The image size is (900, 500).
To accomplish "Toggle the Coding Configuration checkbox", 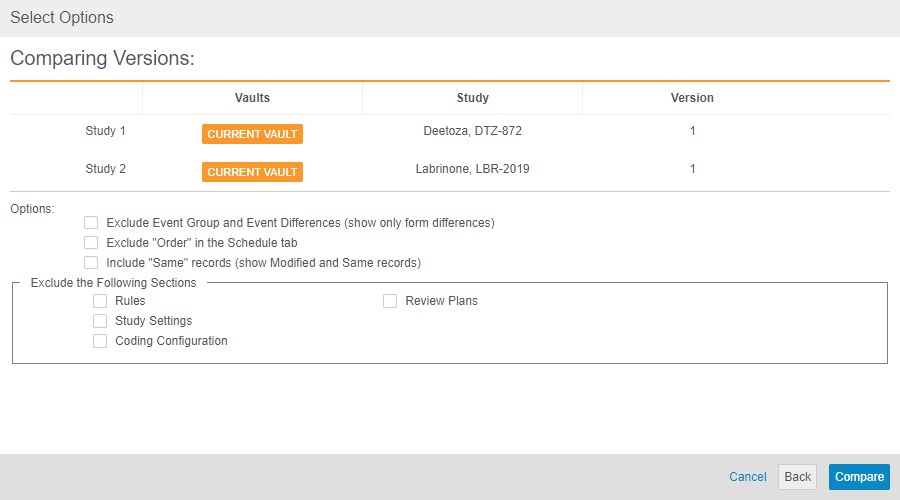I will click(x=100, y=341).
